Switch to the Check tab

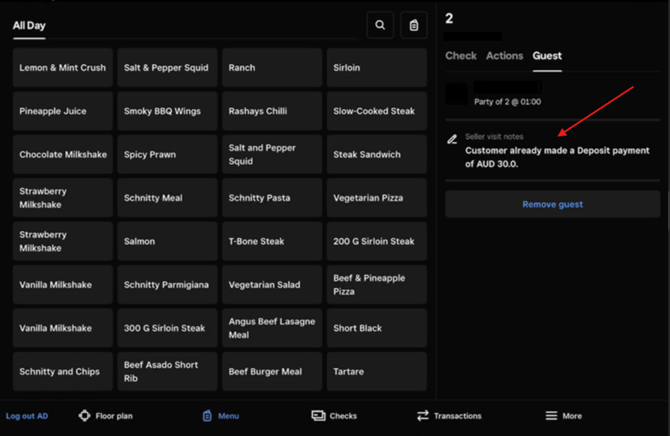coord(461,56)
